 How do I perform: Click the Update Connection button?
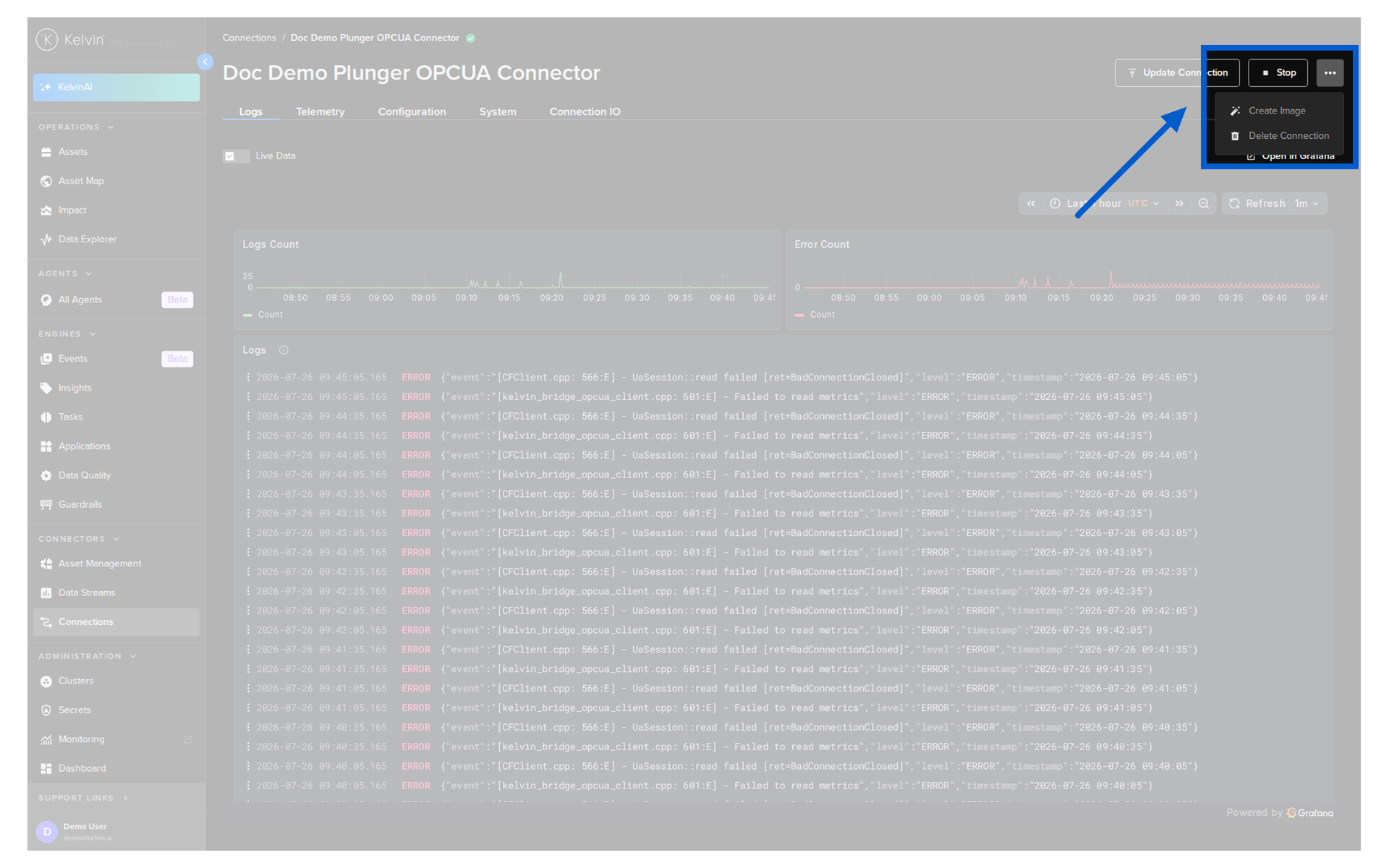tap(1177, 73)
